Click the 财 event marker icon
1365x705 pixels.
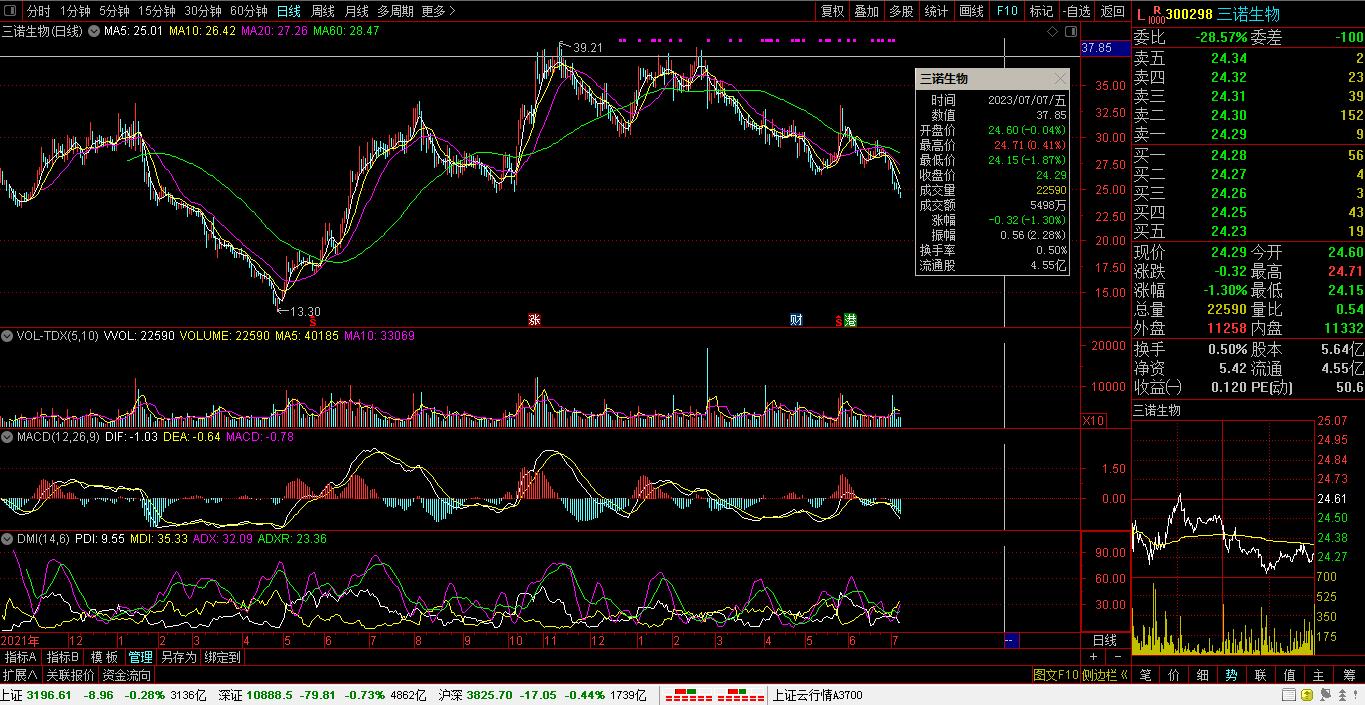tap(796, 320)
